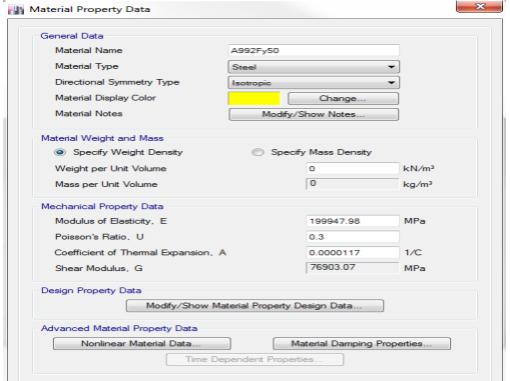510x381 pixels.
Task: Click the yellow Material Display Color swatch
Action: (x=254, y=99)
